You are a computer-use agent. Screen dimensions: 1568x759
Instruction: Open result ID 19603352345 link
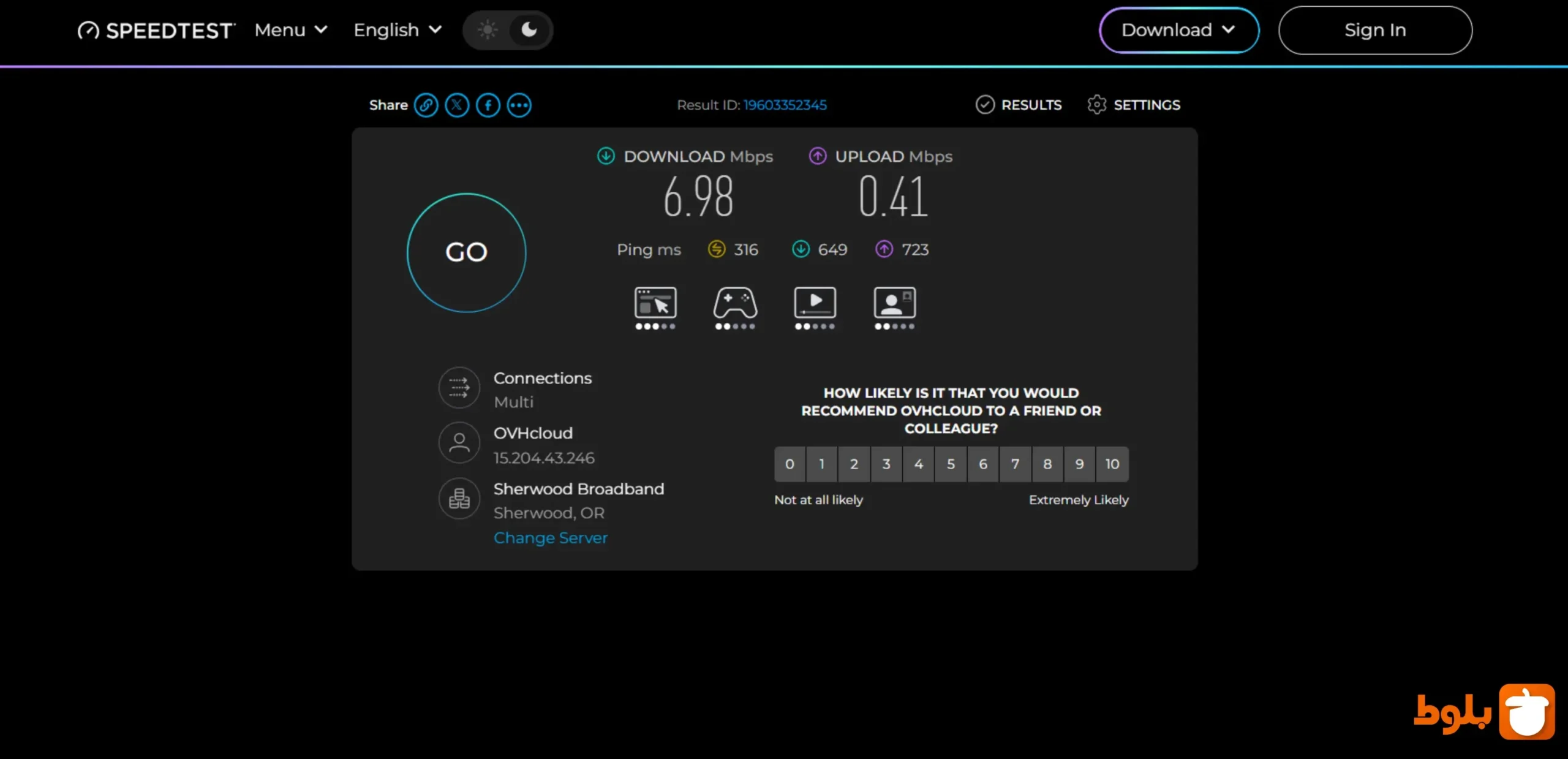pyautogui.click(x=785, y=105)
